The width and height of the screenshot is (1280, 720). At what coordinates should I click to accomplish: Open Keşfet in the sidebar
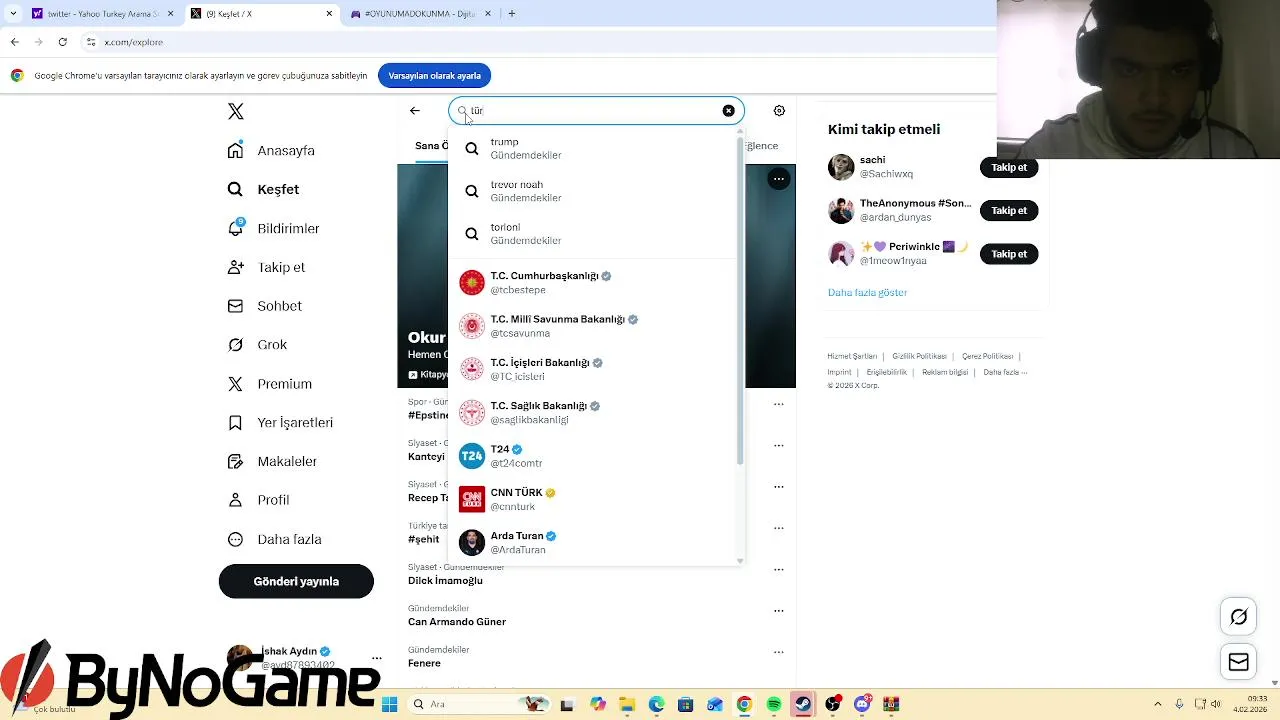264,190
